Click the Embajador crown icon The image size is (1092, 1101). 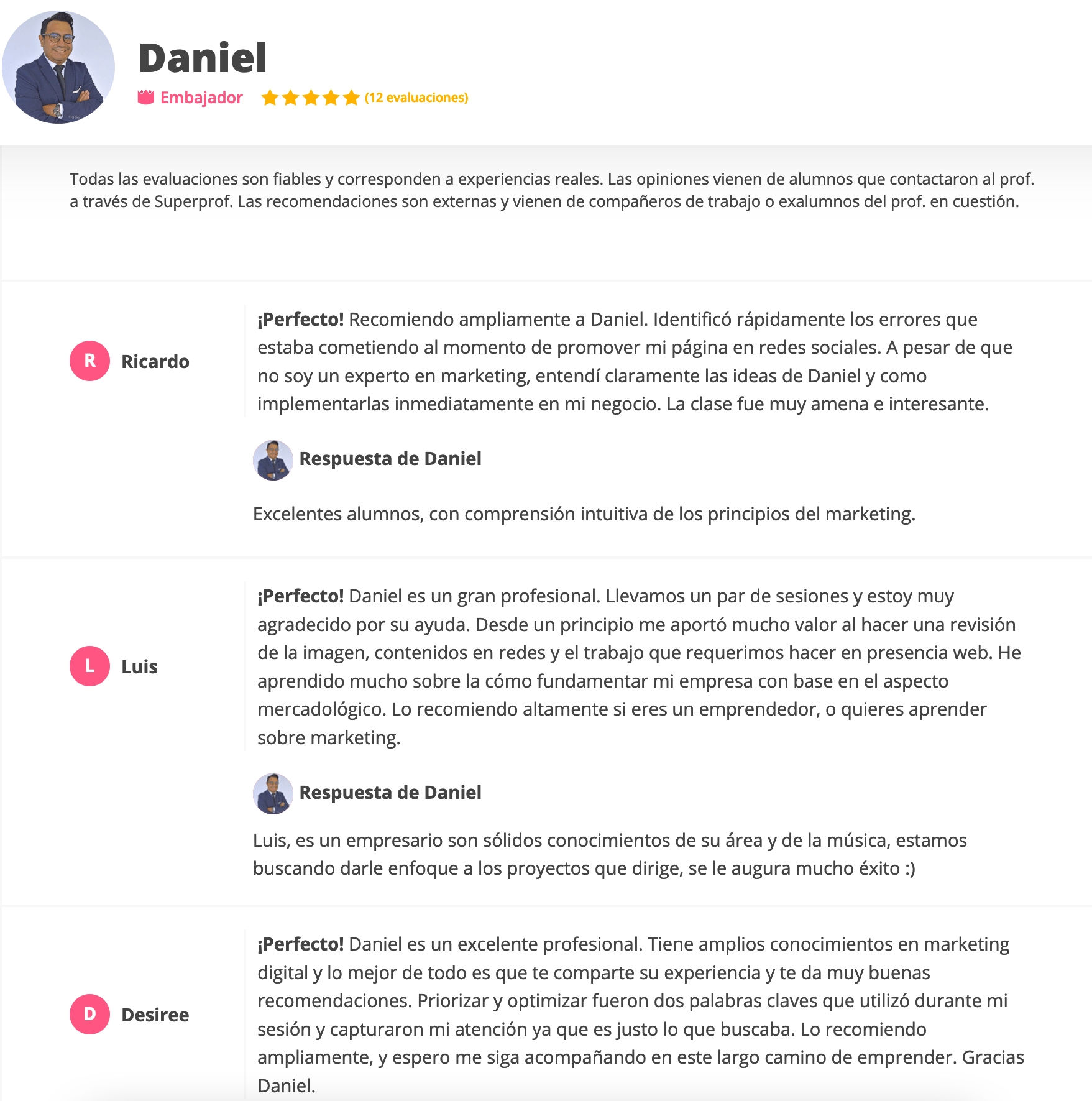146,98
